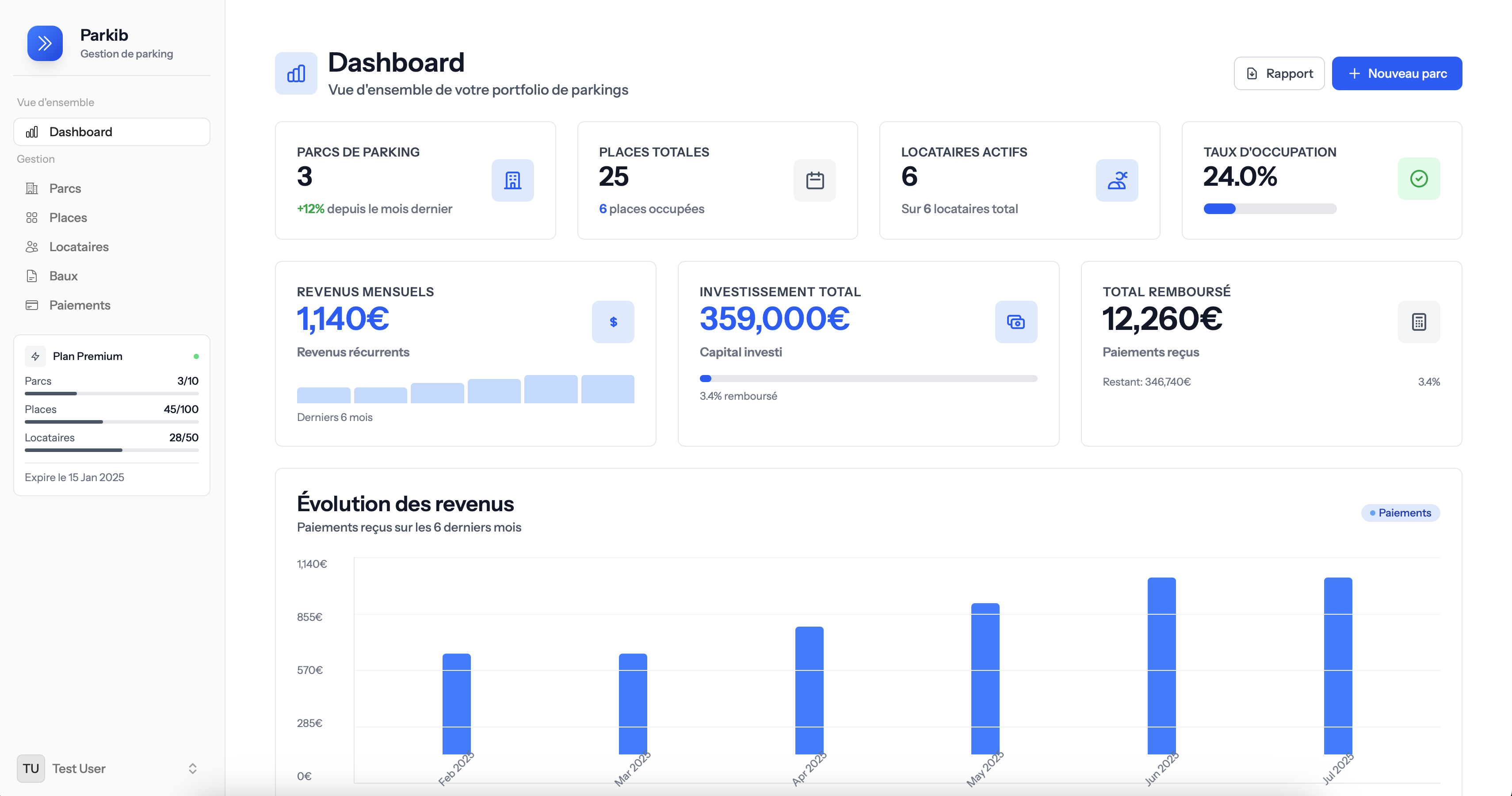
Task: Select the Paiements card icon in sidebar
Action: tap(33, 305)
